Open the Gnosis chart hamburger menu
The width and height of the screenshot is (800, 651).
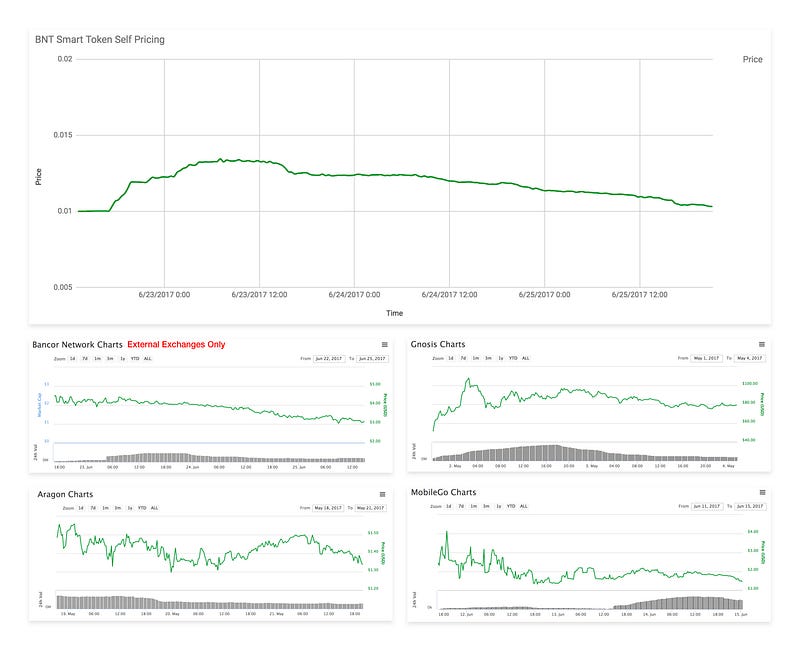[x=762, y=344]
